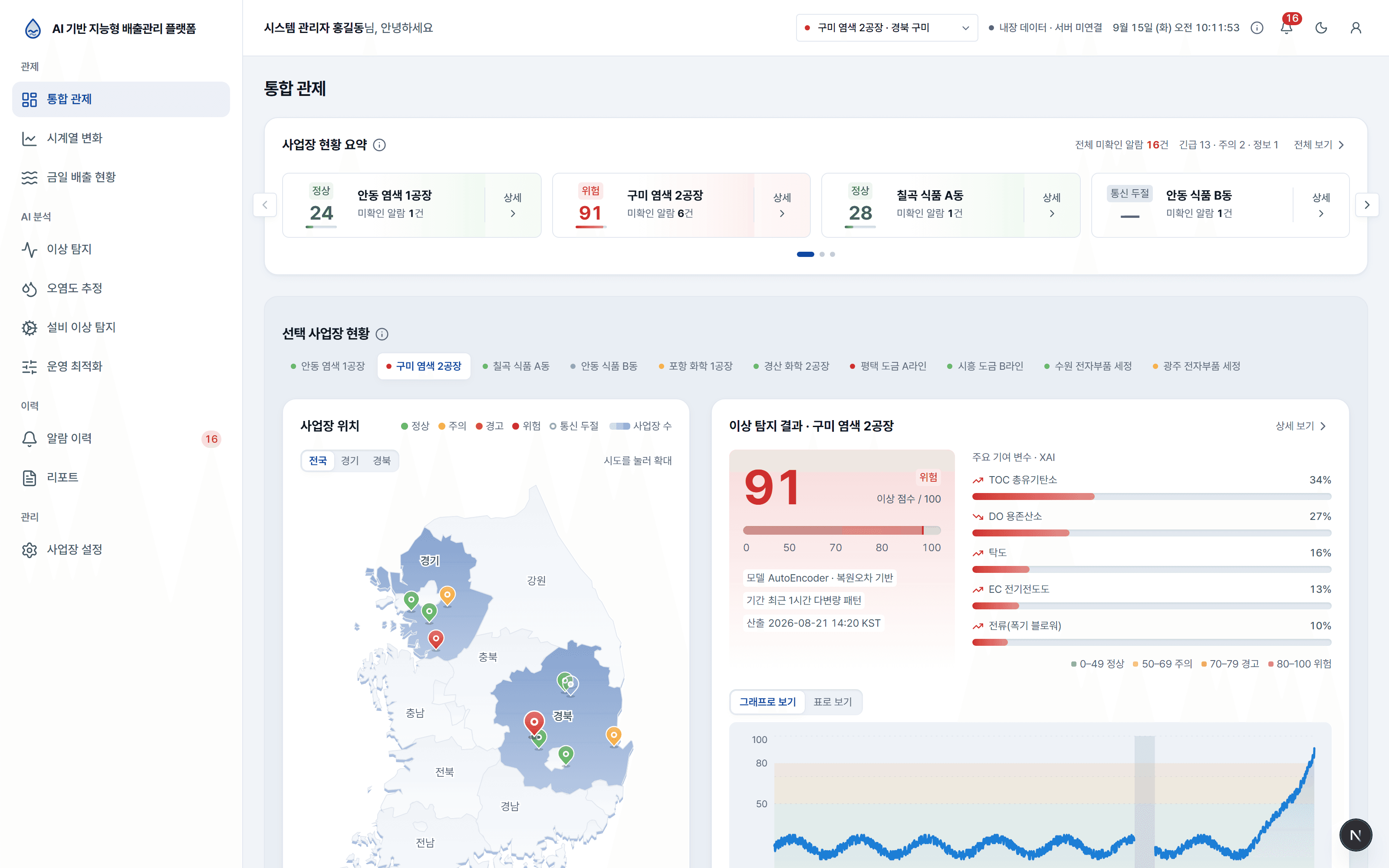This screenshot has width=1389, height=868.
Task: Click the 이상 탐지 pulse icon
Action: [29, 249]
